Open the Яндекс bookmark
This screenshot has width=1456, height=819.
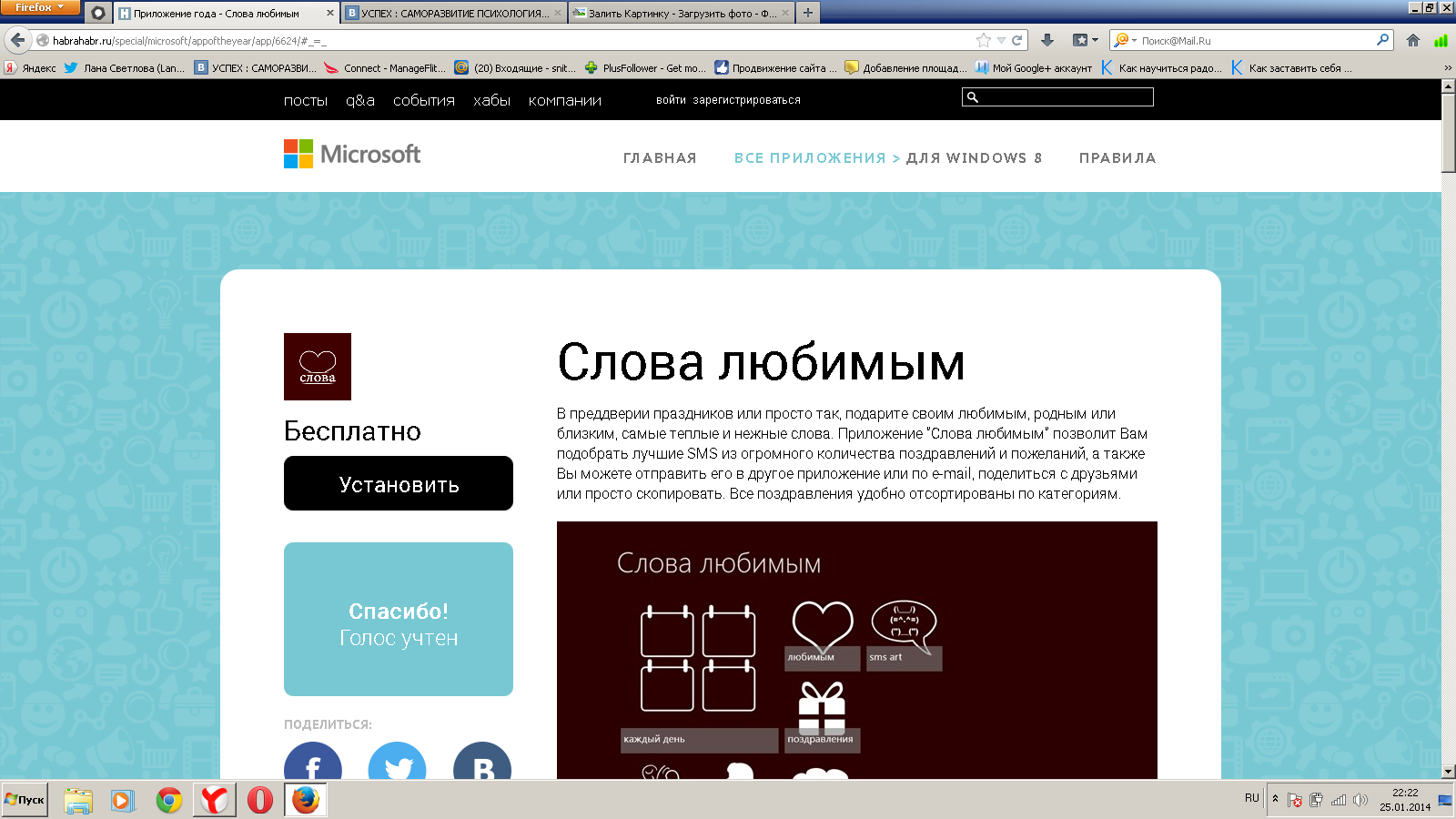(30, 68)
